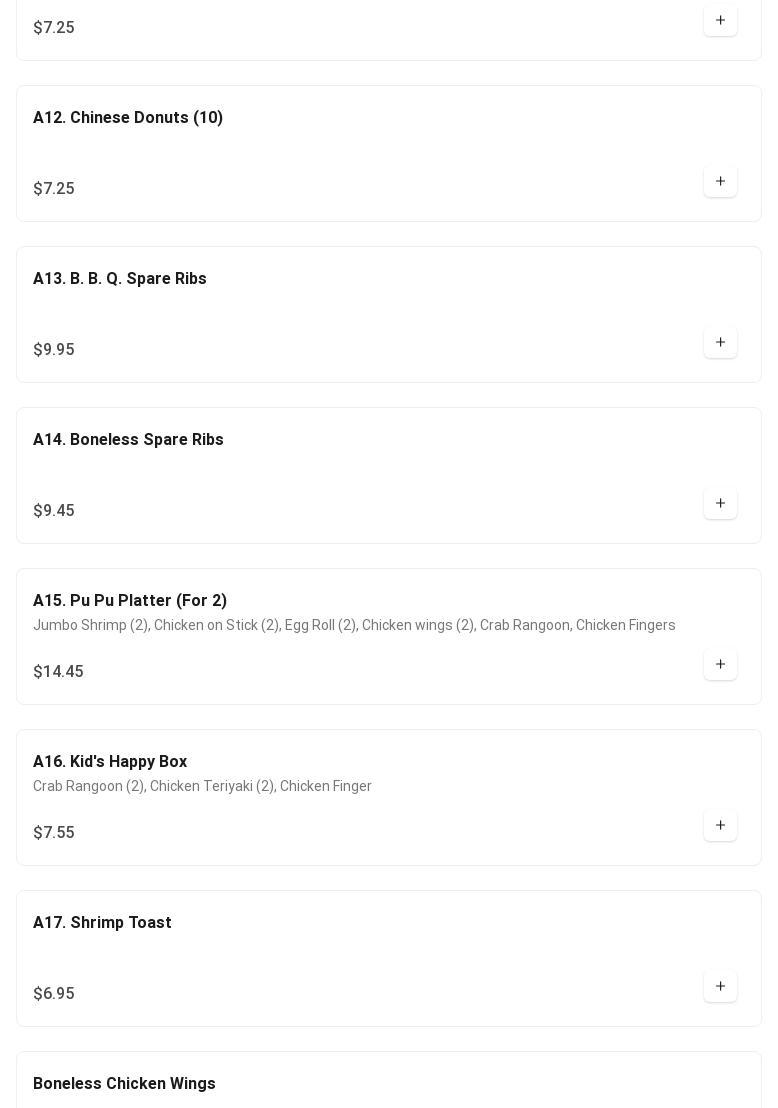The height and width of the screenshot is (1108, 778).
Task: Add A16 Kid's Happy Box with plus icon
Action: pyautogui.click(x=720, y=826)
